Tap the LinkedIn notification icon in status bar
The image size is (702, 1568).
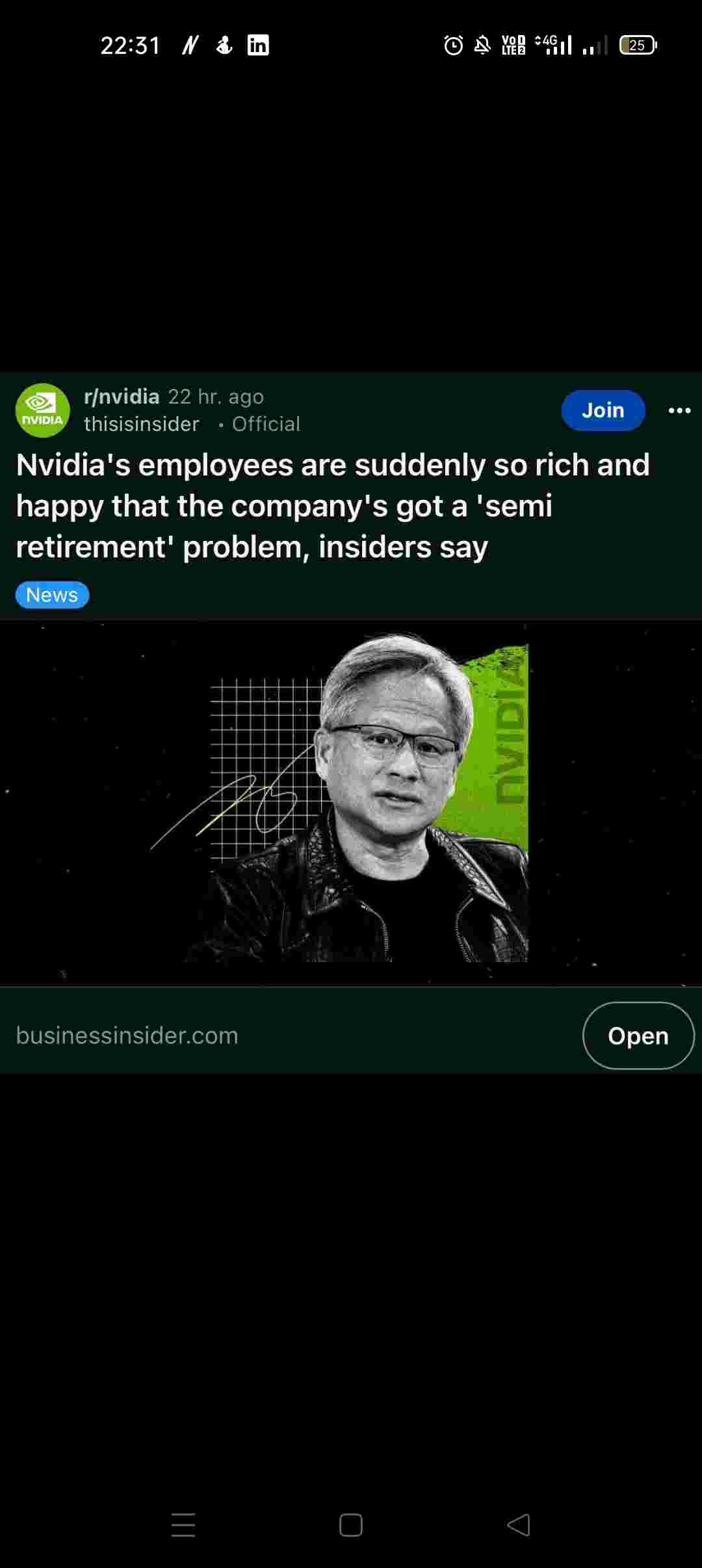point(258,45)
